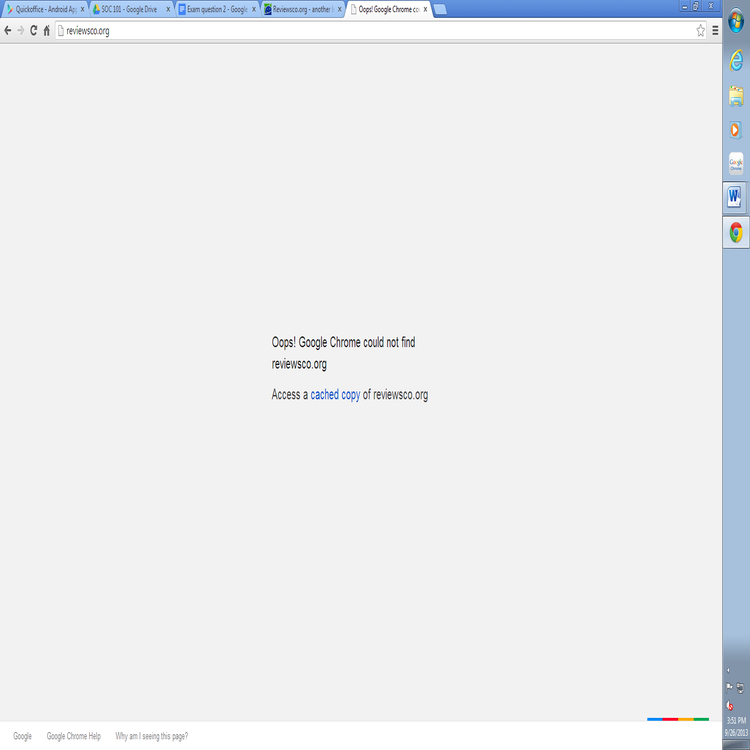
Task: Click the address bar showing reviewsco.org
Action: click(x=370, y=30)
